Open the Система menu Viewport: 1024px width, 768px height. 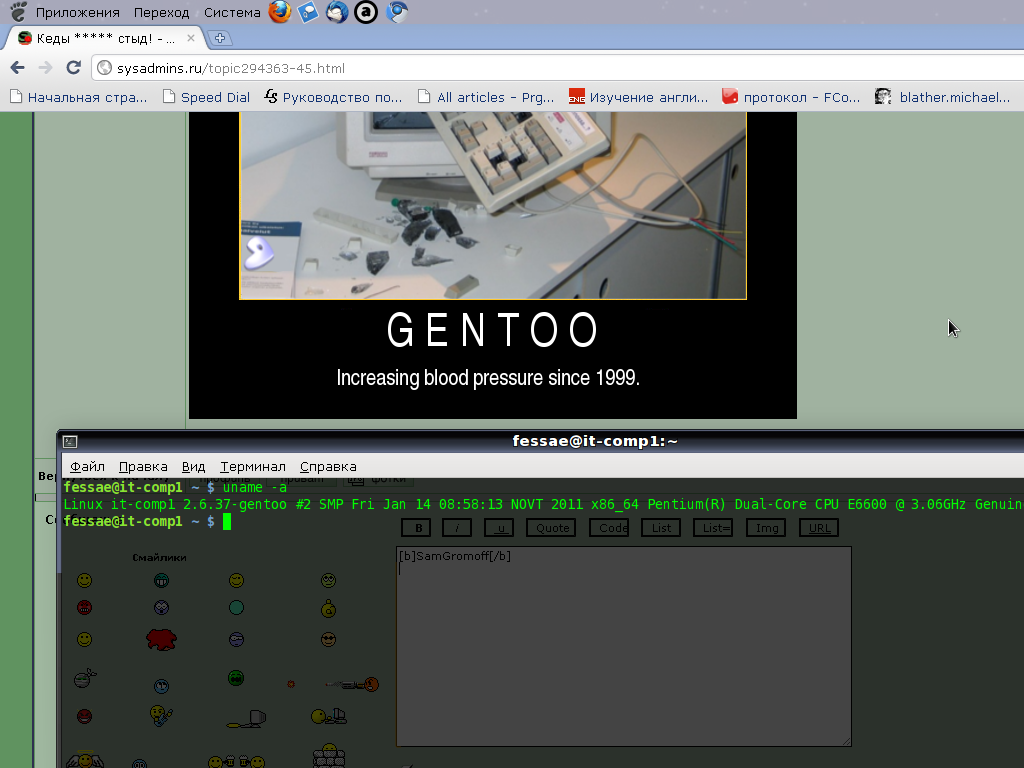(232, 12)
